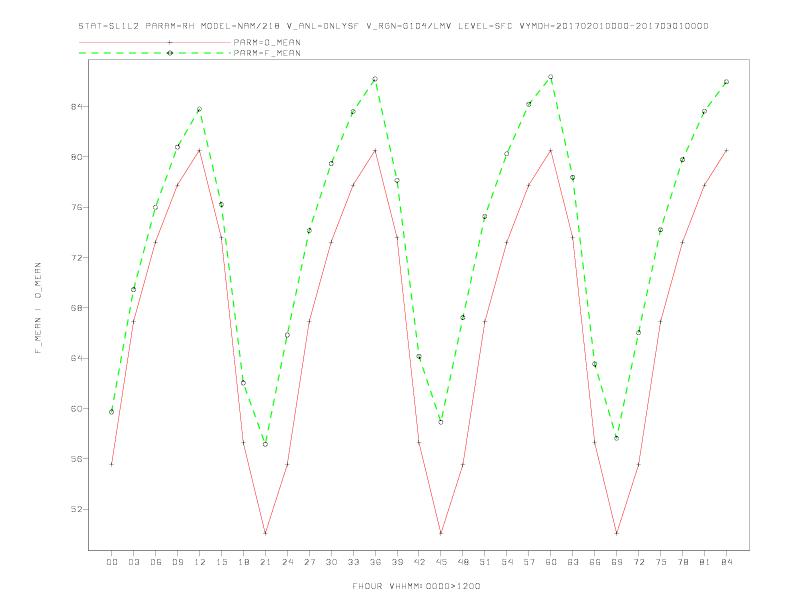792x612 pixels.
Task: Click the x-axis tick label 42
Action: click(419, 562)
